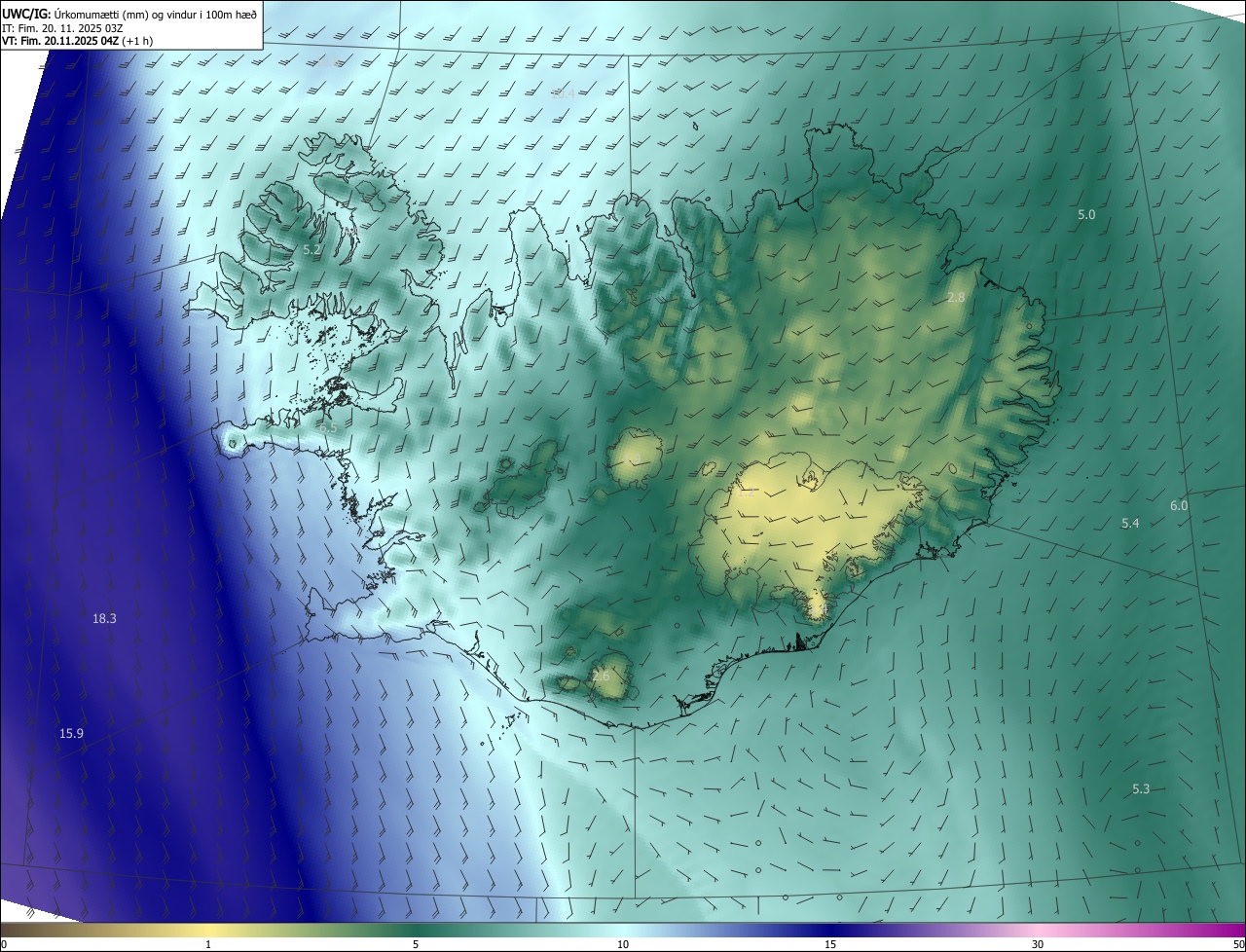Click the 0 tick label on the color scale
Image resolution: width=1246 pixels, height=952 pixels.
(x=4, y=944)
